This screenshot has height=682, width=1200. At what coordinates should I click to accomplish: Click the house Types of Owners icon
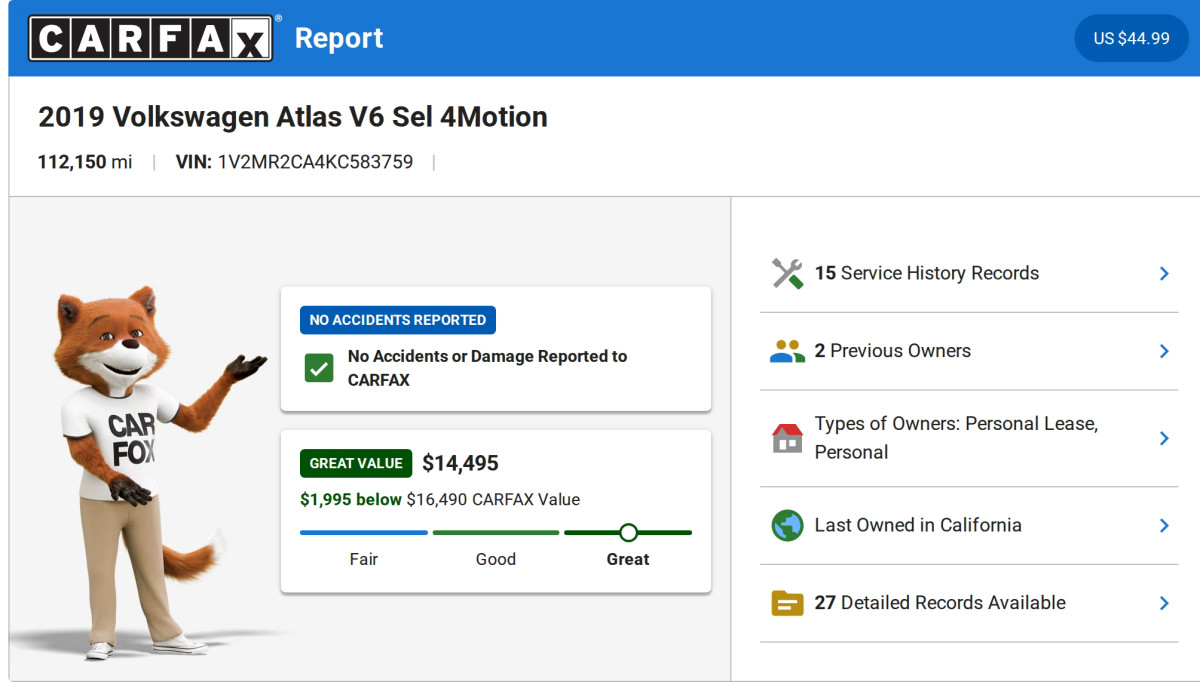pos(787,438)
